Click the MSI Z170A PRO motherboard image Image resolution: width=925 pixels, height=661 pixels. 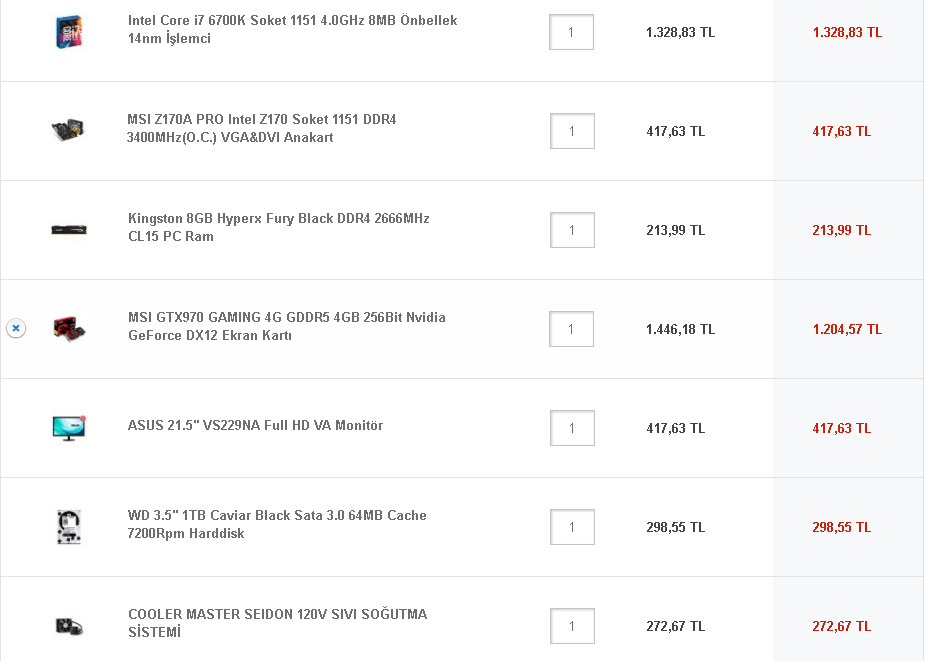click(69, 129)
